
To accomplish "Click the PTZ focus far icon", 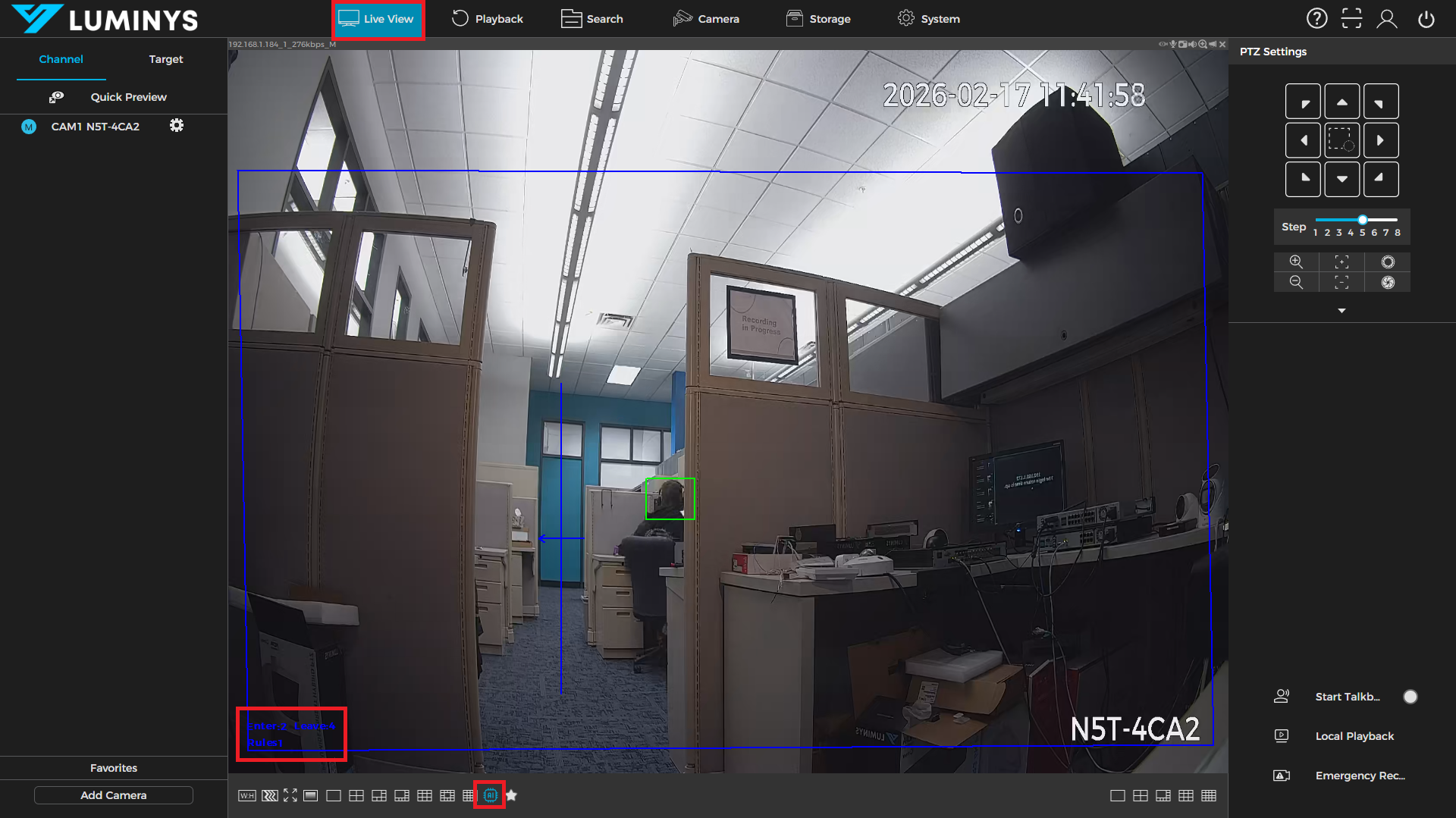I will (1341, 262).
